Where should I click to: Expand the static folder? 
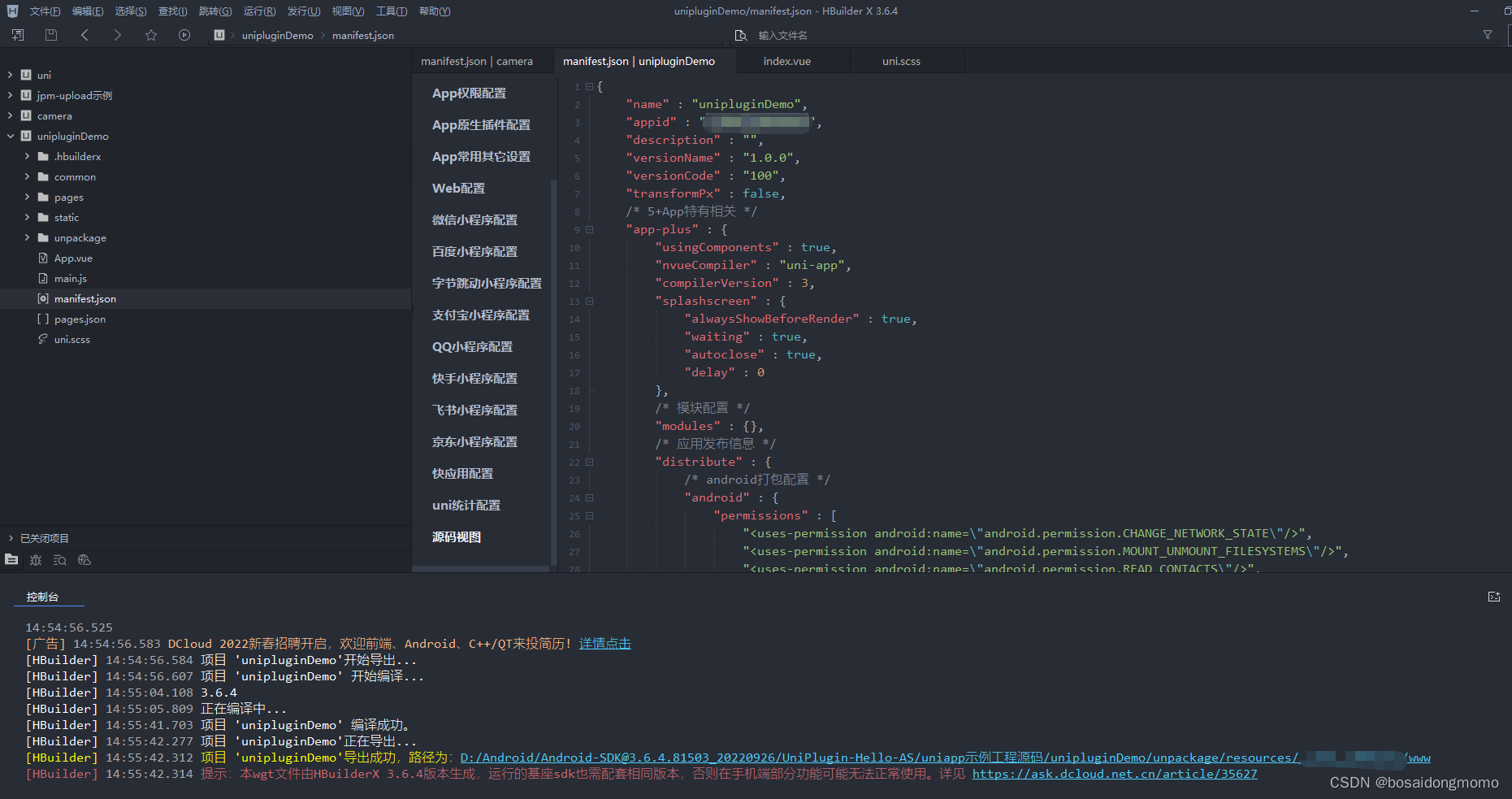(x=27, y=217)
